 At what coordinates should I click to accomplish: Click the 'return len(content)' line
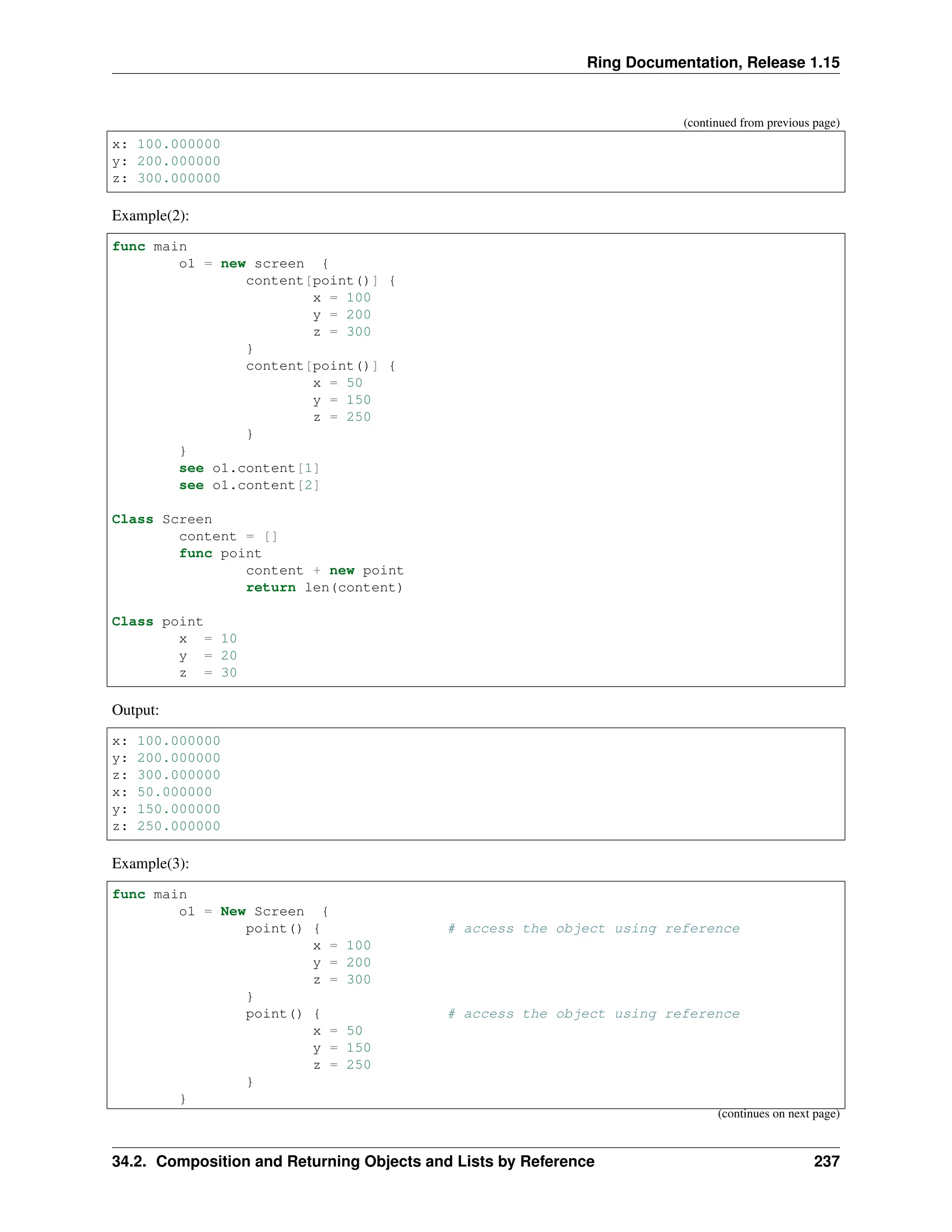click(324, 587)
